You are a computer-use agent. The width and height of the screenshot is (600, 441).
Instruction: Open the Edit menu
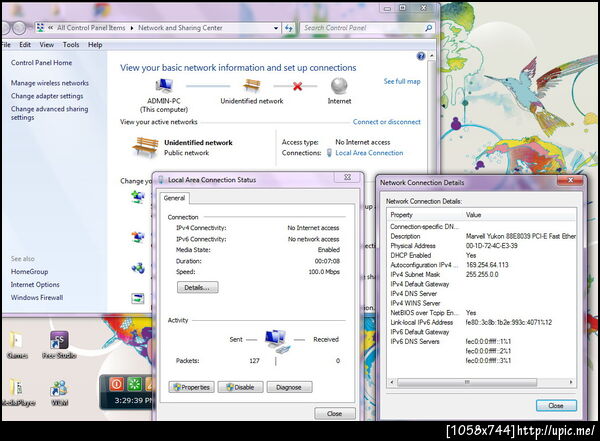(25, 45)
